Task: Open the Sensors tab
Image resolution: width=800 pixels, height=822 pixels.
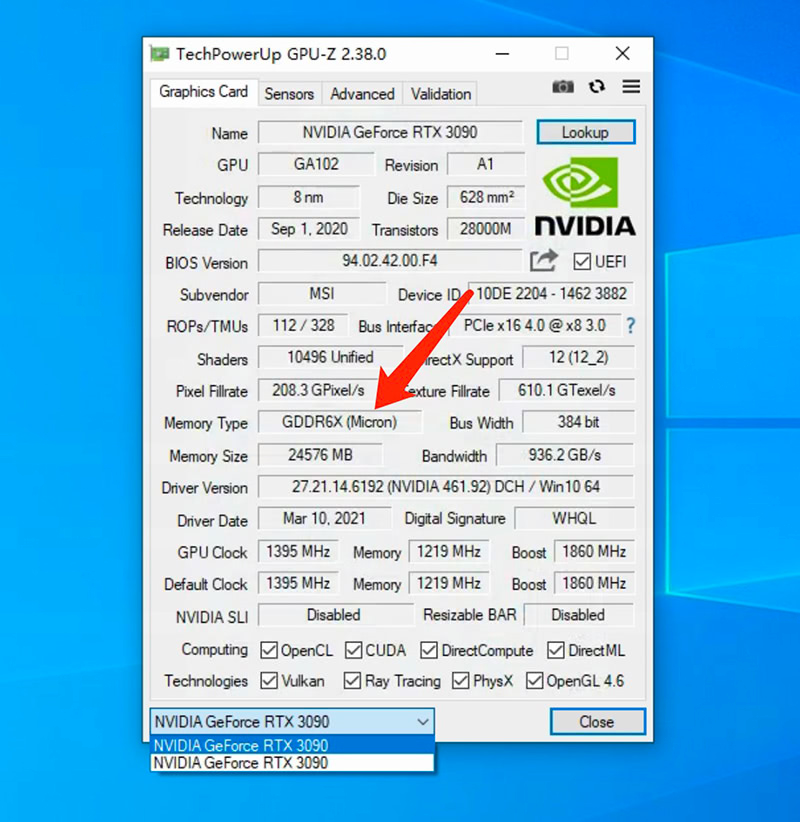Action: tap(289, 94)
